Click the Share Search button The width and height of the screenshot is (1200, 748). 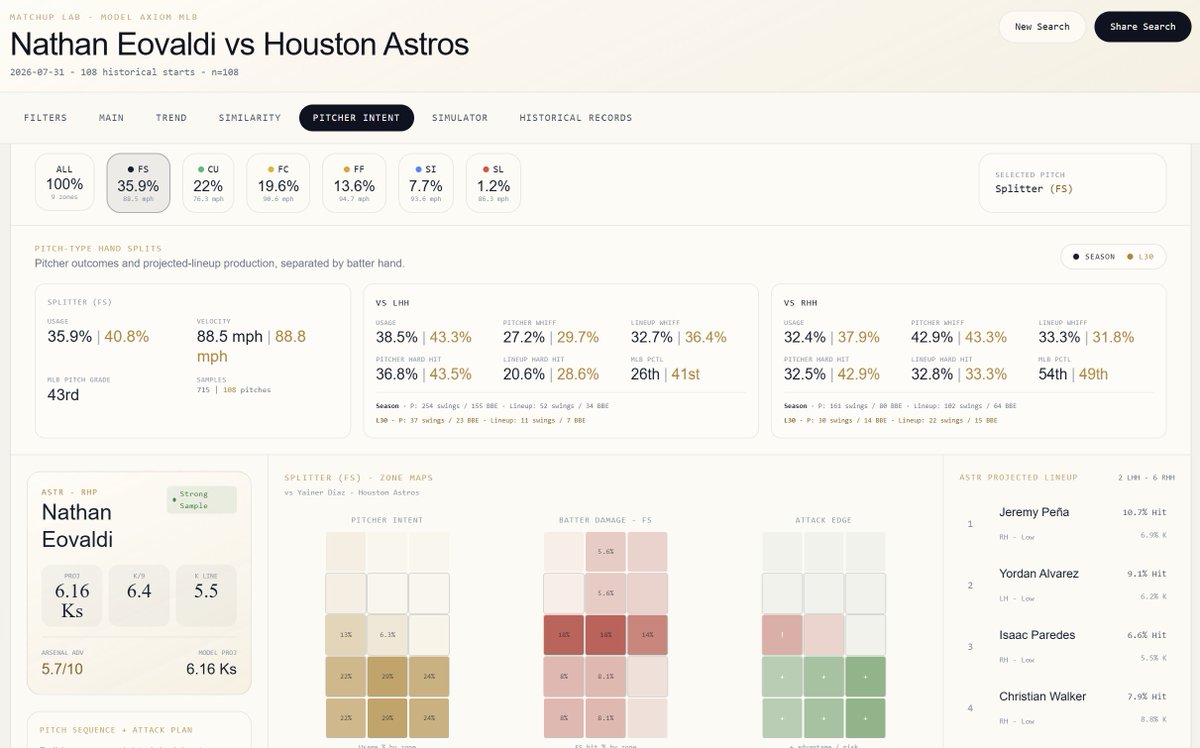(x=1142, y=27)
